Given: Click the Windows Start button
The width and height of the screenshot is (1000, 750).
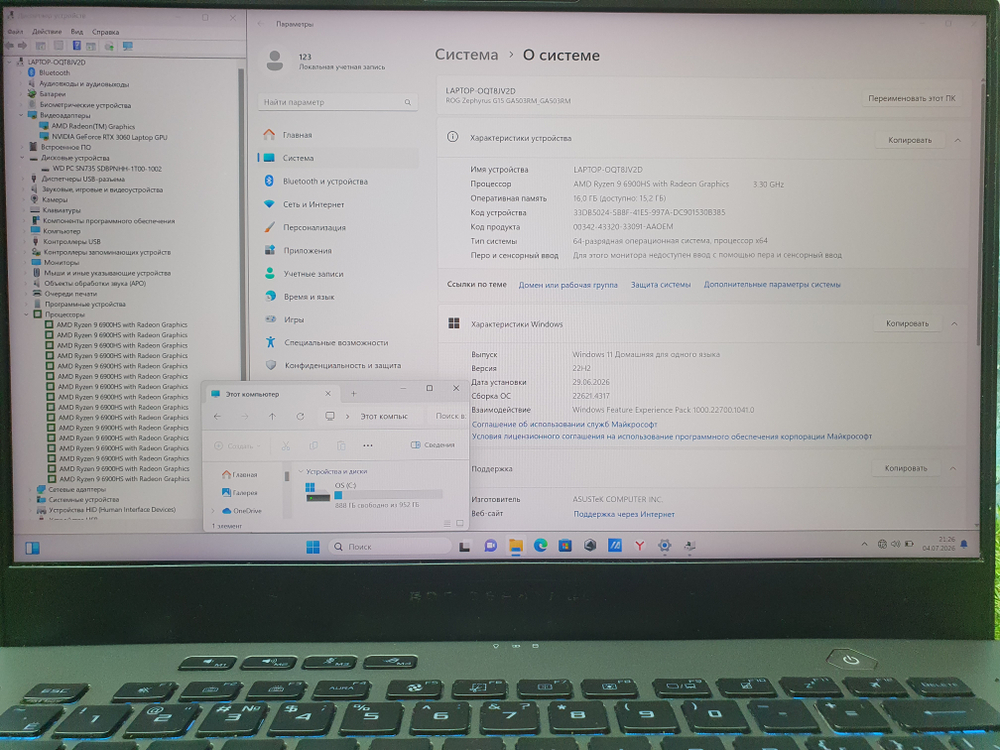Looking at the screenshot, I should point(312,547).
